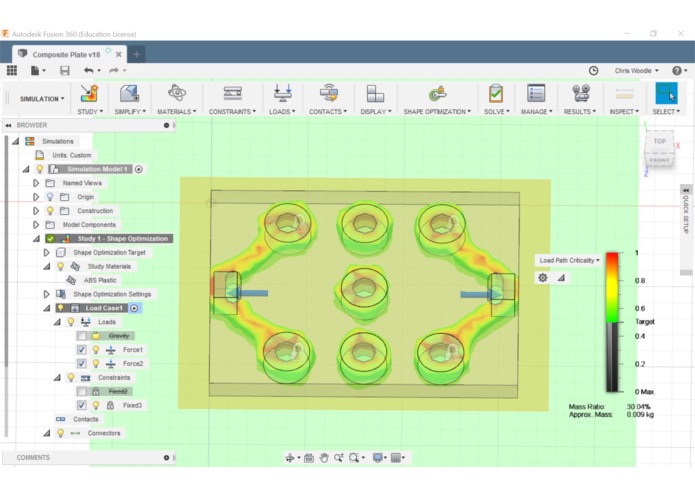Expand the Origin folder
This screenshot has width=695, height=494.
click(x=36, y=197)
